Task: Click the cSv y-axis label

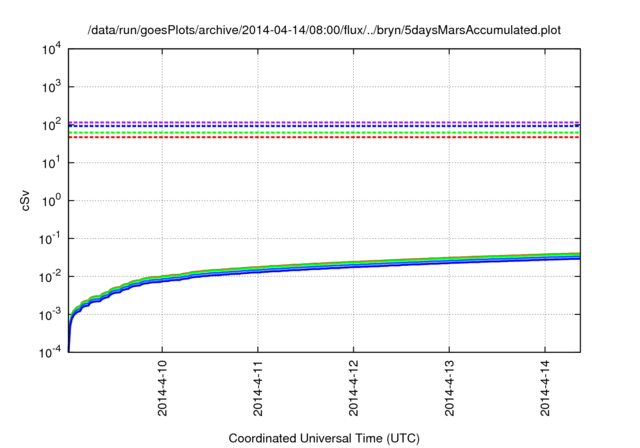Action: coord(25,200)
